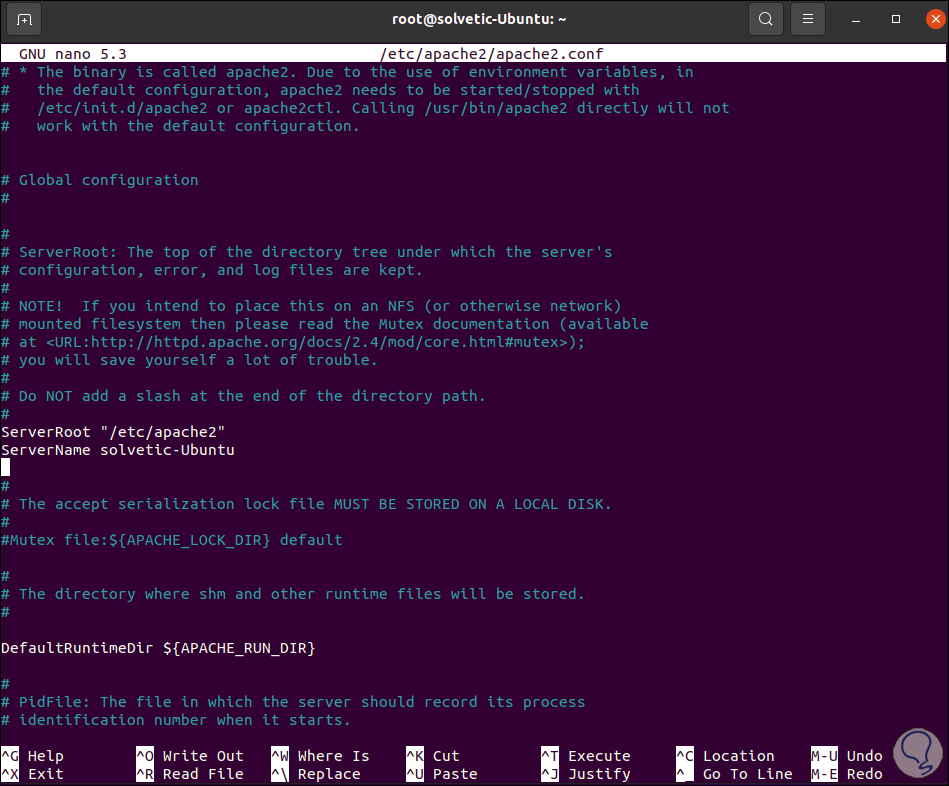Minimize the terminal window

tap(856, 20)
